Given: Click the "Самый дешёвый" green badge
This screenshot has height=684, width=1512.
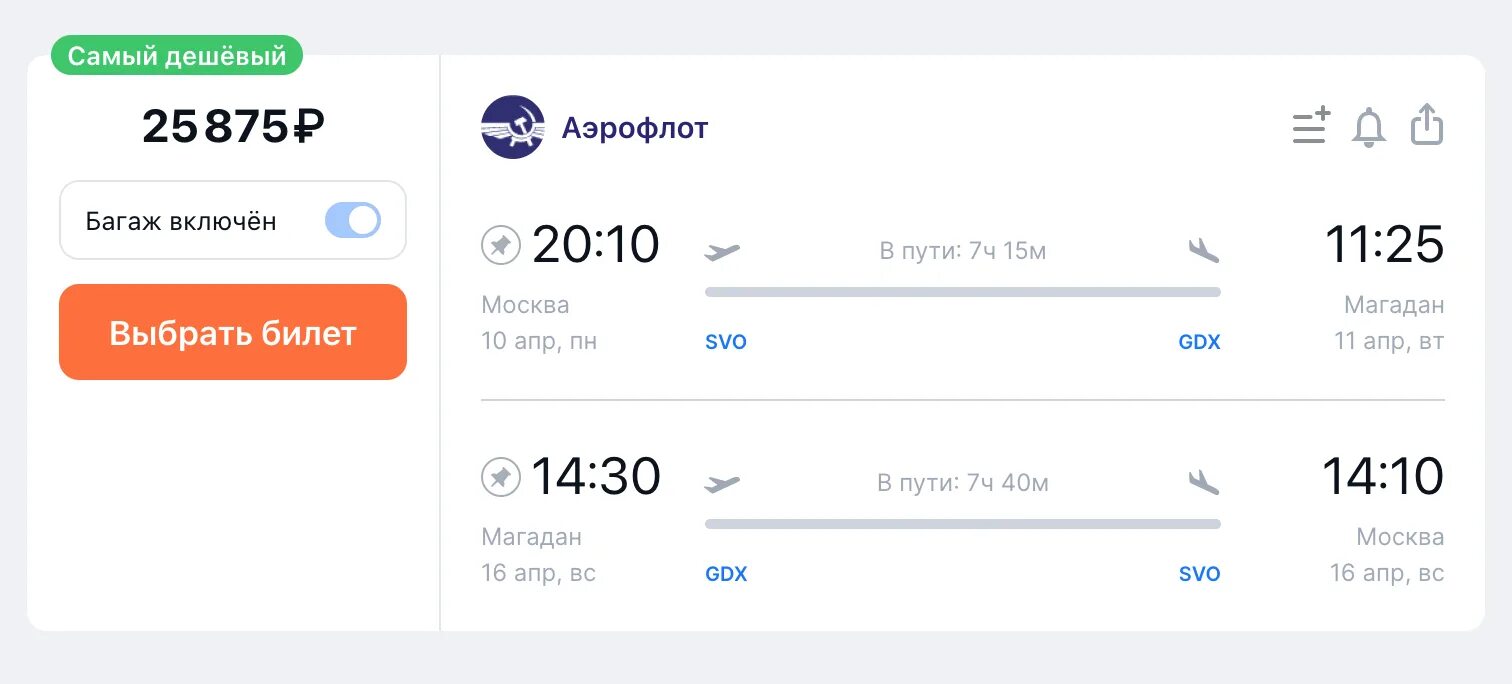Looking at the screenshot, I should (x=177, y=56).
